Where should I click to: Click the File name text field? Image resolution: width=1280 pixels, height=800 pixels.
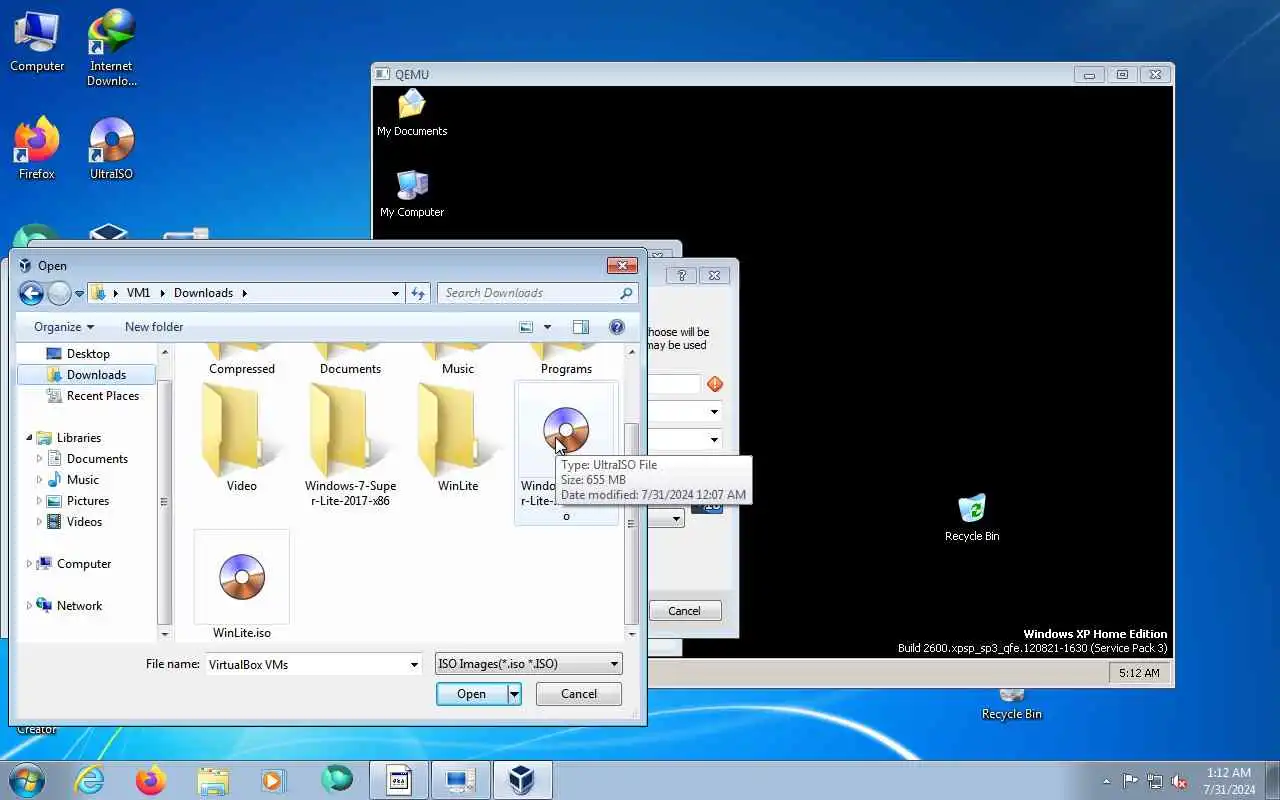(305, 664)
